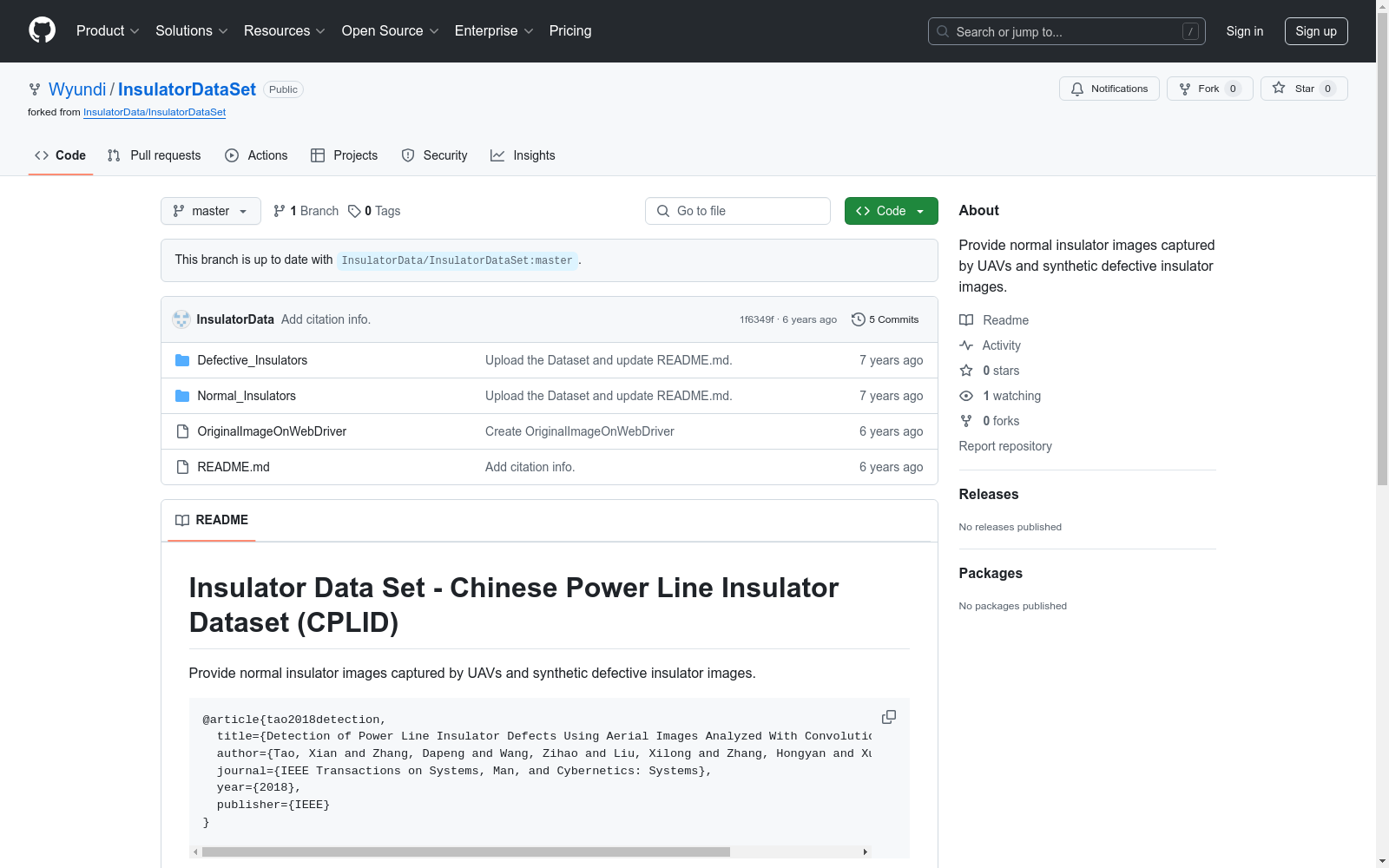The height and width of the screenshot is (868, 1389).
Task: Open the master branch selector dropdown
Action: [x=211, y=211]
